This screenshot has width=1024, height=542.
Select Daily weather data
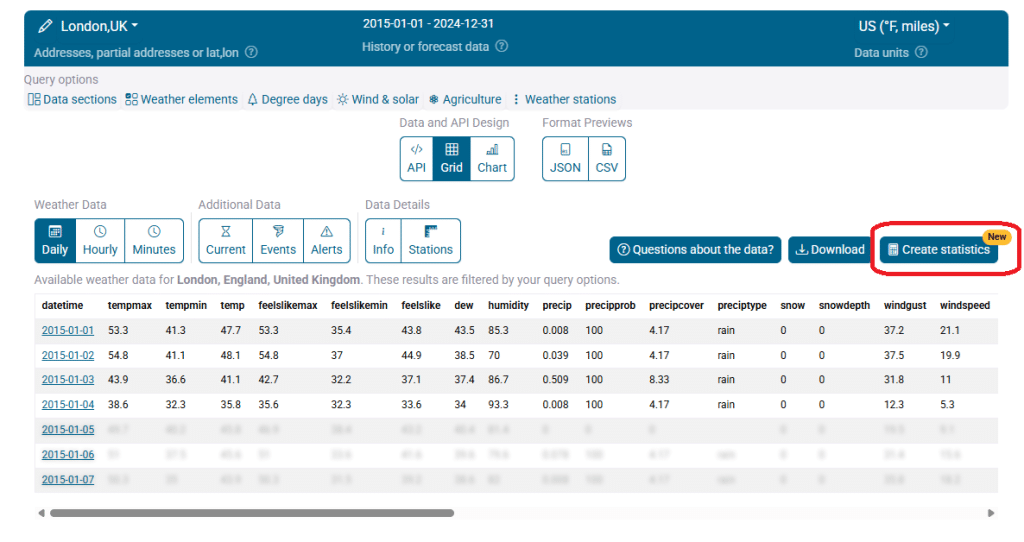pyautogui.click(x=55, y=241)
